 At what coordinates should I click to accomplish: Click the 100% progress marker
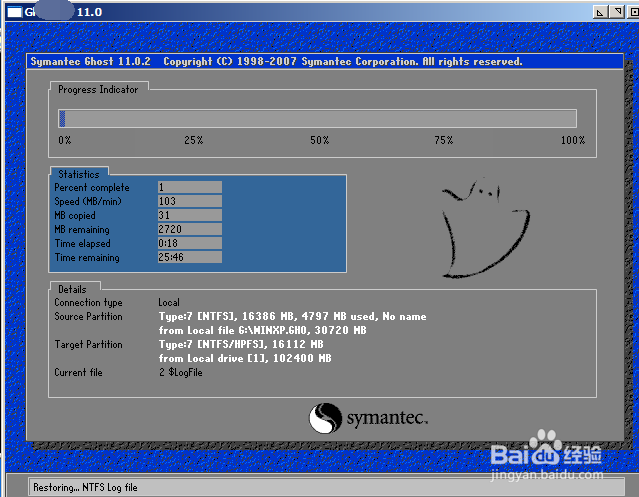coord(573,140)
